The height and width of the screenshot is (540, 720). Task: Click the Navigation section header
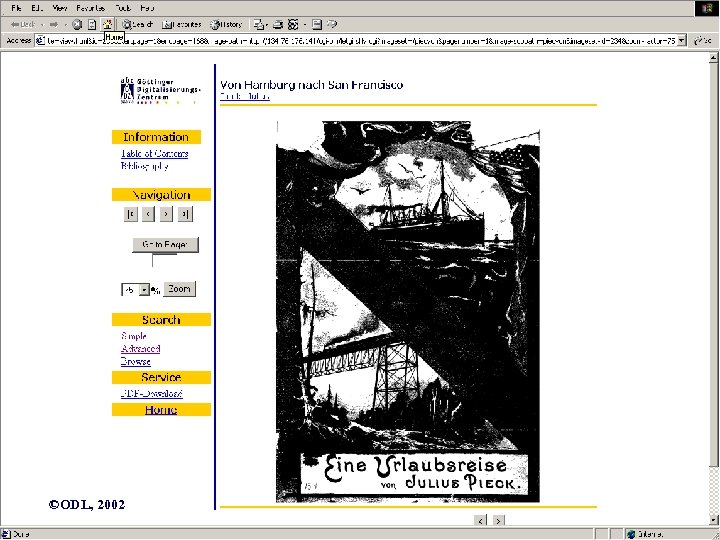tap(161, 195)
